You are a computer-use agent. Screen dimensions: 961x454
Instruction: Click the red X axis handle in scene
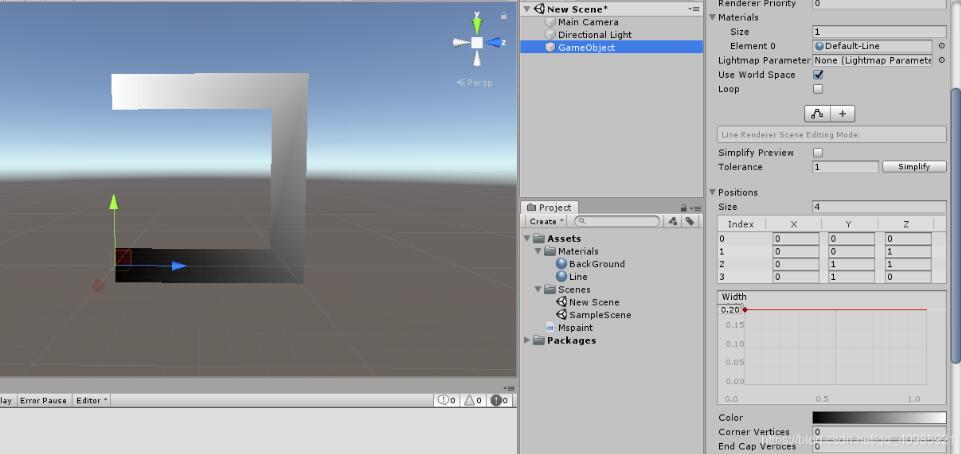tap(98, 286)
